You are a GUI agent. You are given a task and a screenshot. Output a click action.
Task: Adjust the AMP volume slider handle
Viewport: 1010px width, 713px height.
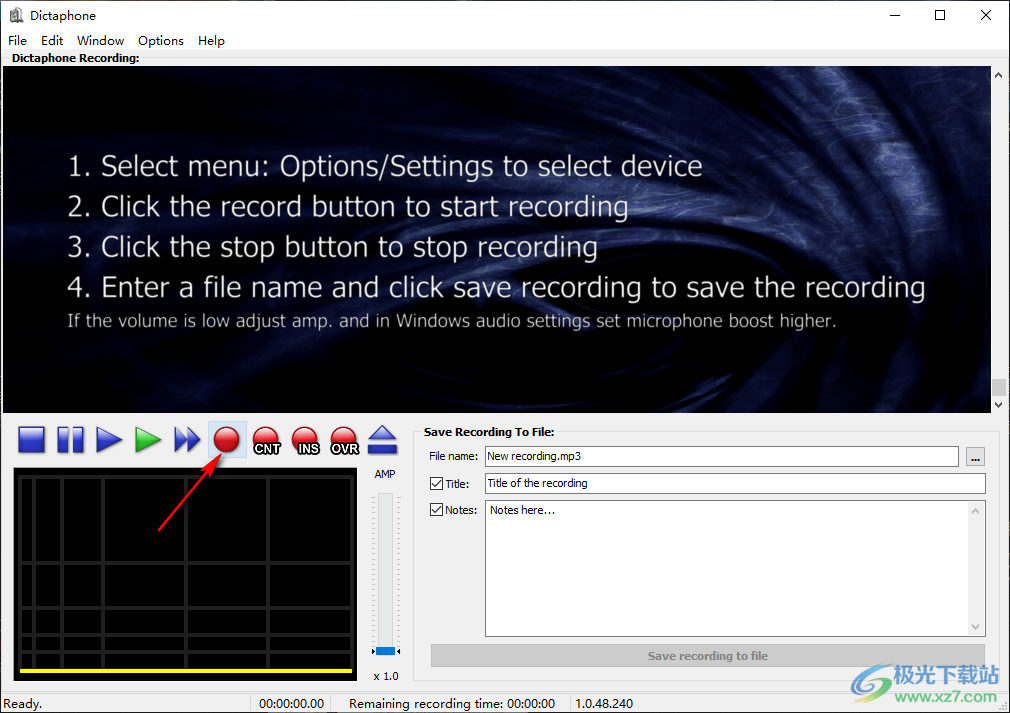pos(385,651)
